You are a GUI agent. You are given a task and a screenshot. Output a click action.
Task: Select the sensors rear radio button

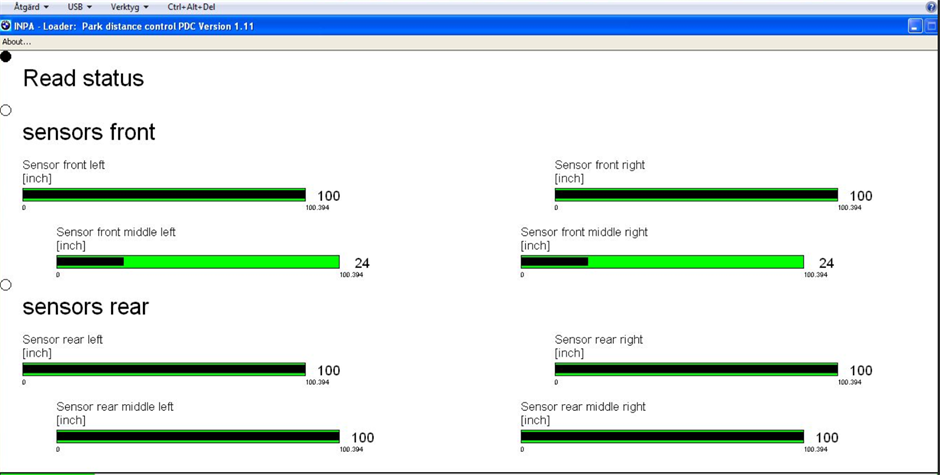(x=6, y=285)
